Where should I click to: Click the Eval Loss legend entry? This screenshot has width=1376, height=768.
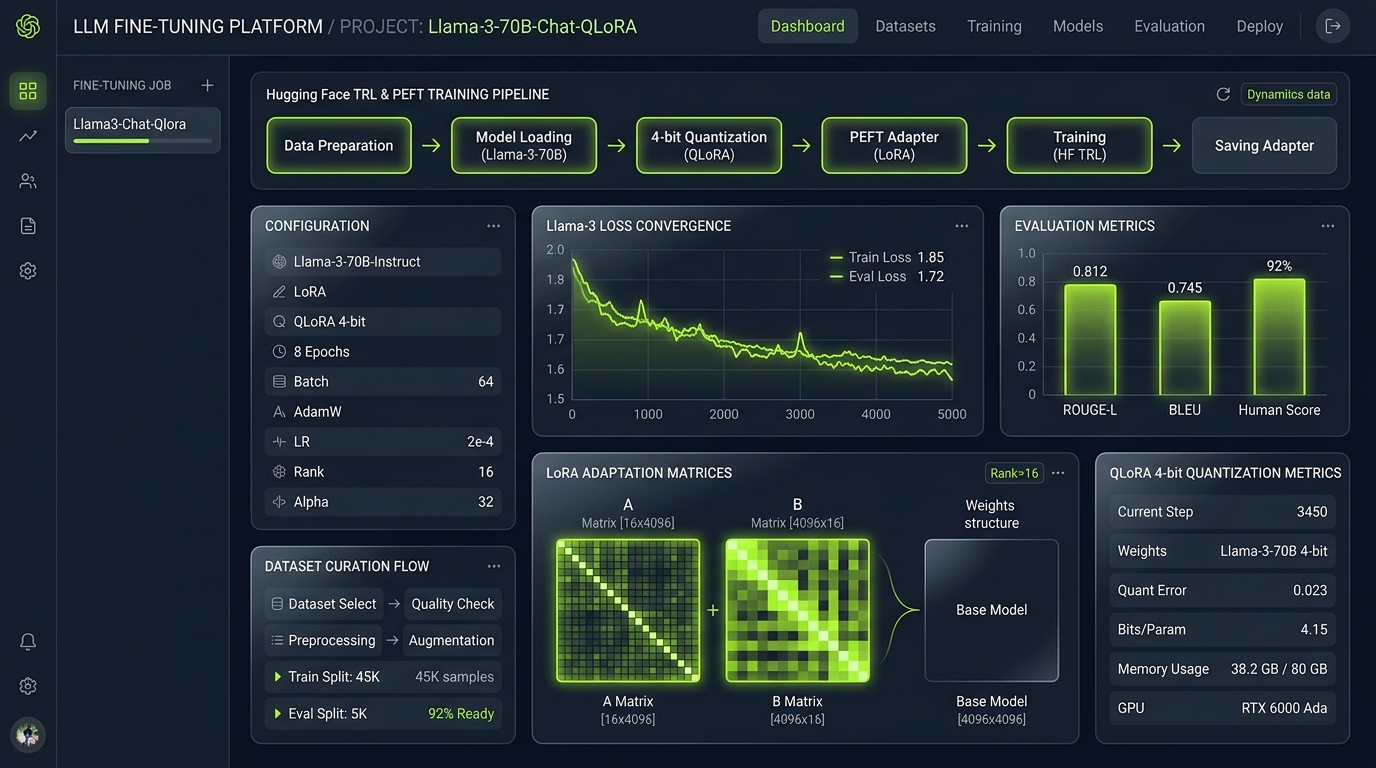pyautogui.click(x=887, y=276)
